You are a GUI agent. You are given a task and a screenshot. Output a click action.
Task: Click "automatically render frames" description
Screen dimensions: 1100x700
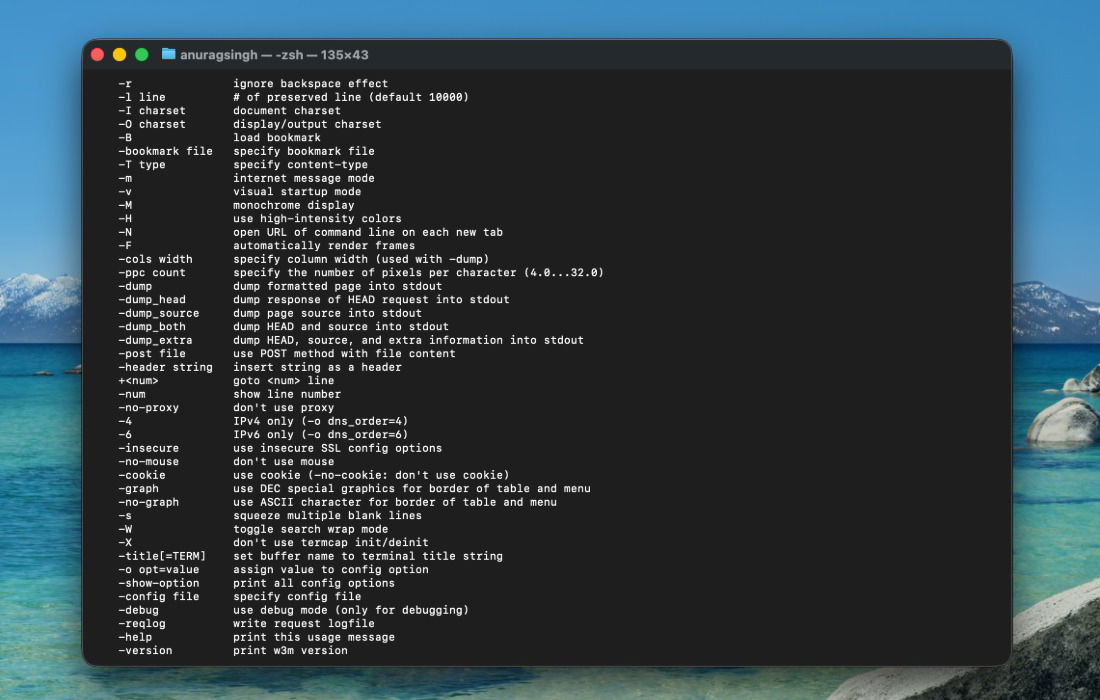point(324,245)
